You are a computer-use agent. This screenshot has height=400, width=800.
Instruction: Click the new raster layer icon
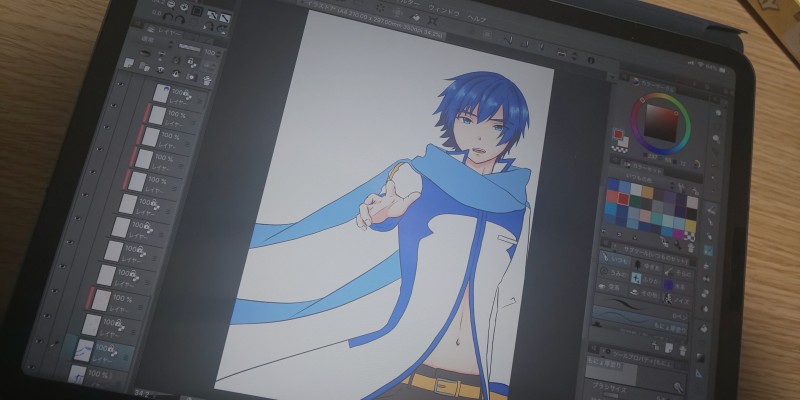[x=129, y=62]
